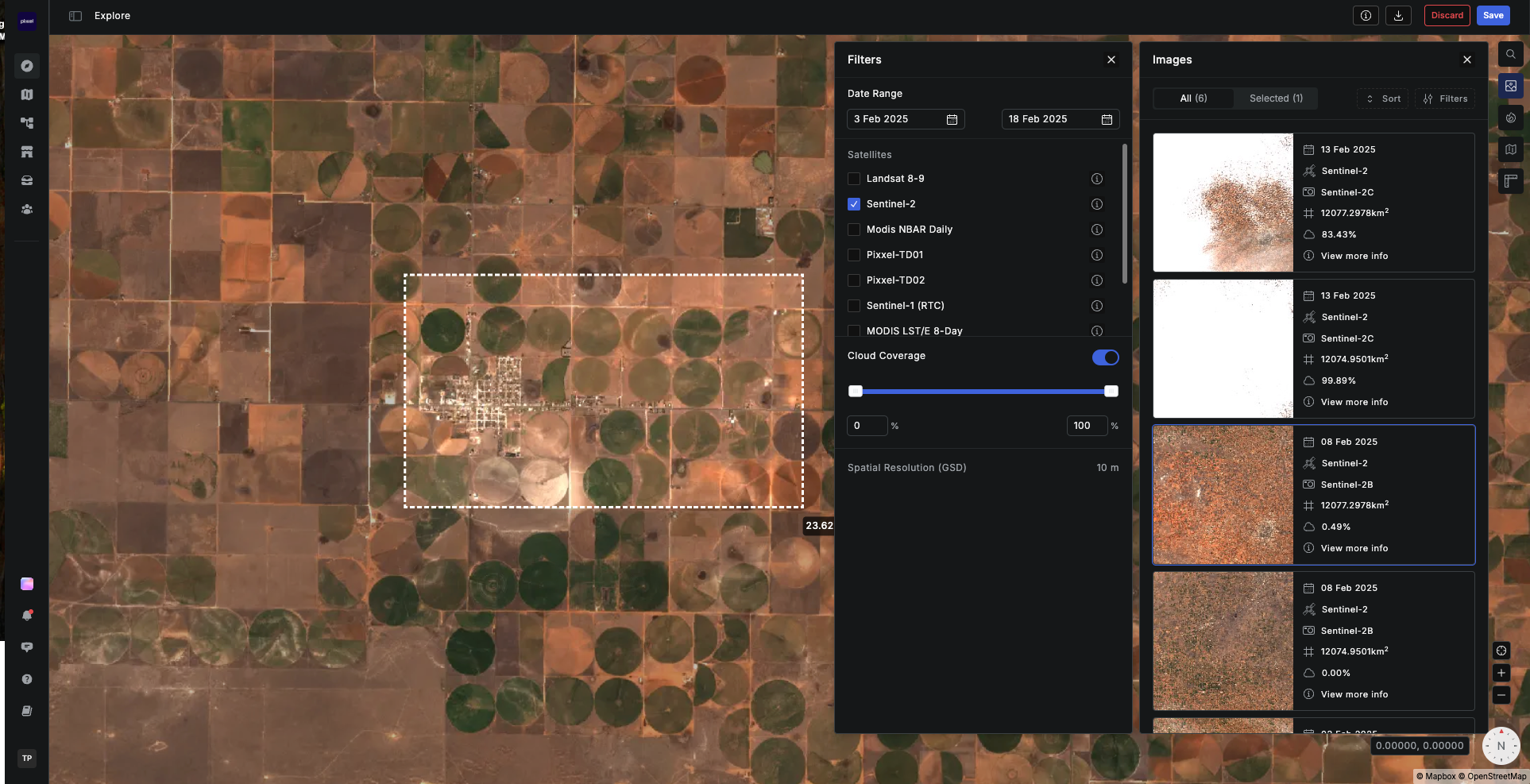This screenshot has width=1530, height=784.
Task: Switch to the Selected (1) tab
Action: coord(1276,98)
